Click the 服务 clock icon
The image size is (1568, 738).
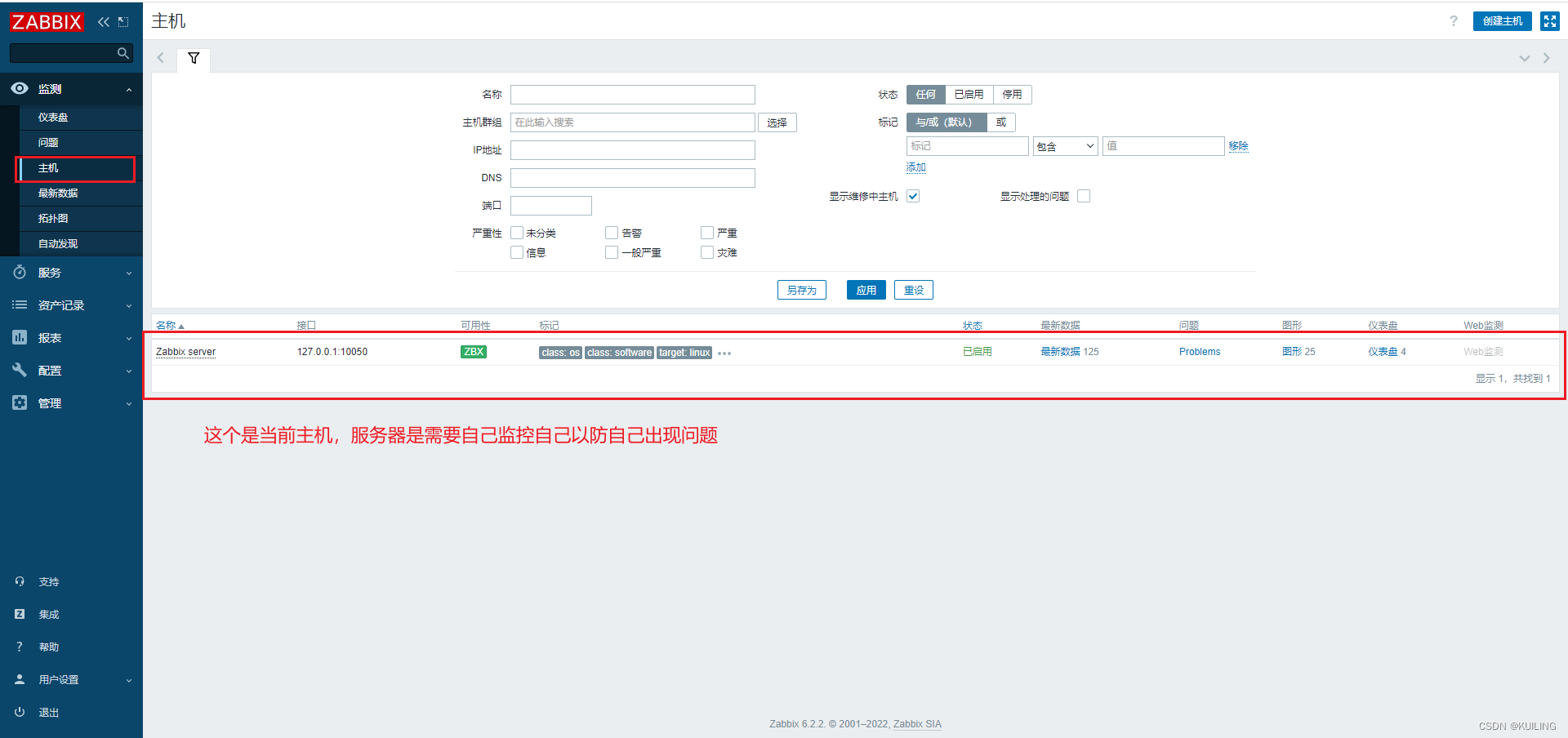click(x=20, y=272)
